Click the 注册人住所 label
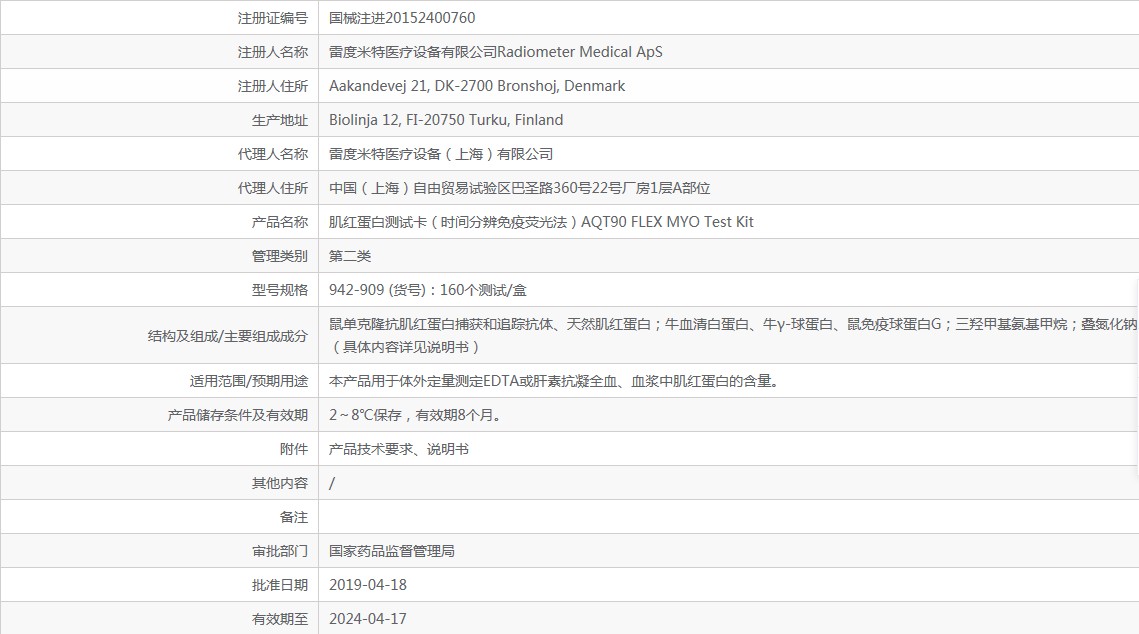This screenshot has height=634, width=1139. [x=272, y=86]
